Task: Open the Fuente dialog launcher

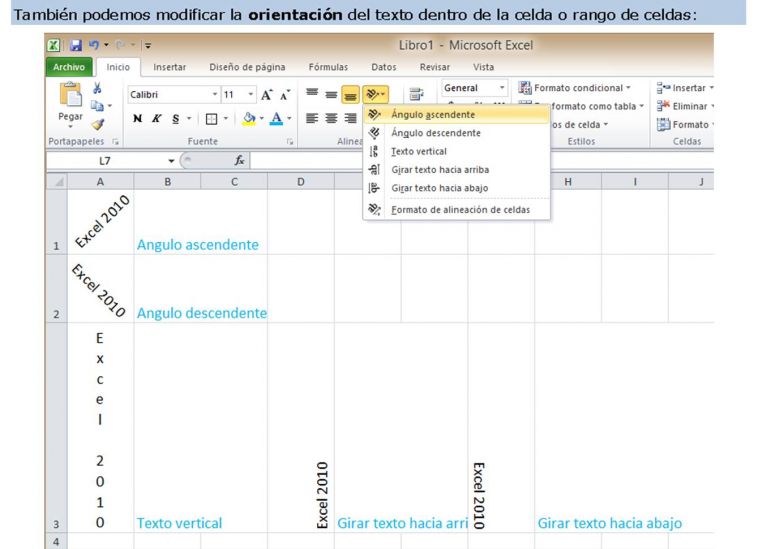Action: pos(290,142)
